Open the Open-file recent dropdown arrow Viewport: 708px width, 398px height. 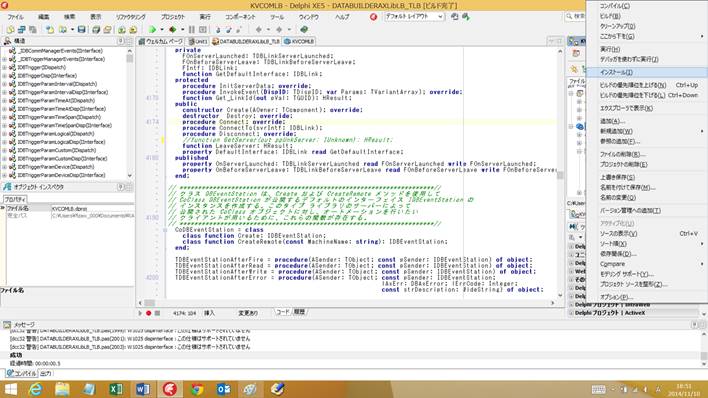click(72, 29)
